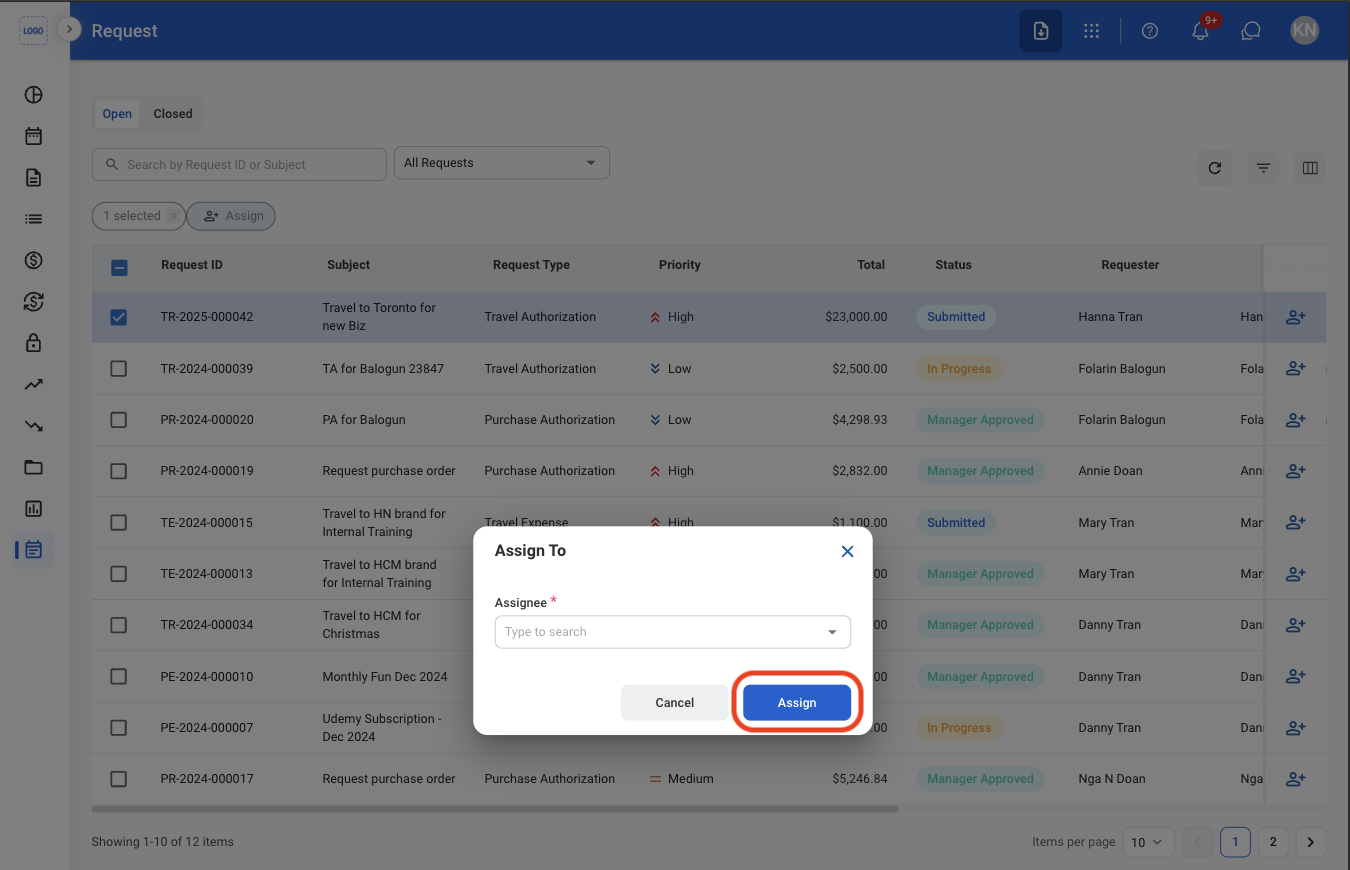Toggle the header select-all checkbox
This screenshot has height=870, width=1350.
pyautogui.click(x=118, y=267)
